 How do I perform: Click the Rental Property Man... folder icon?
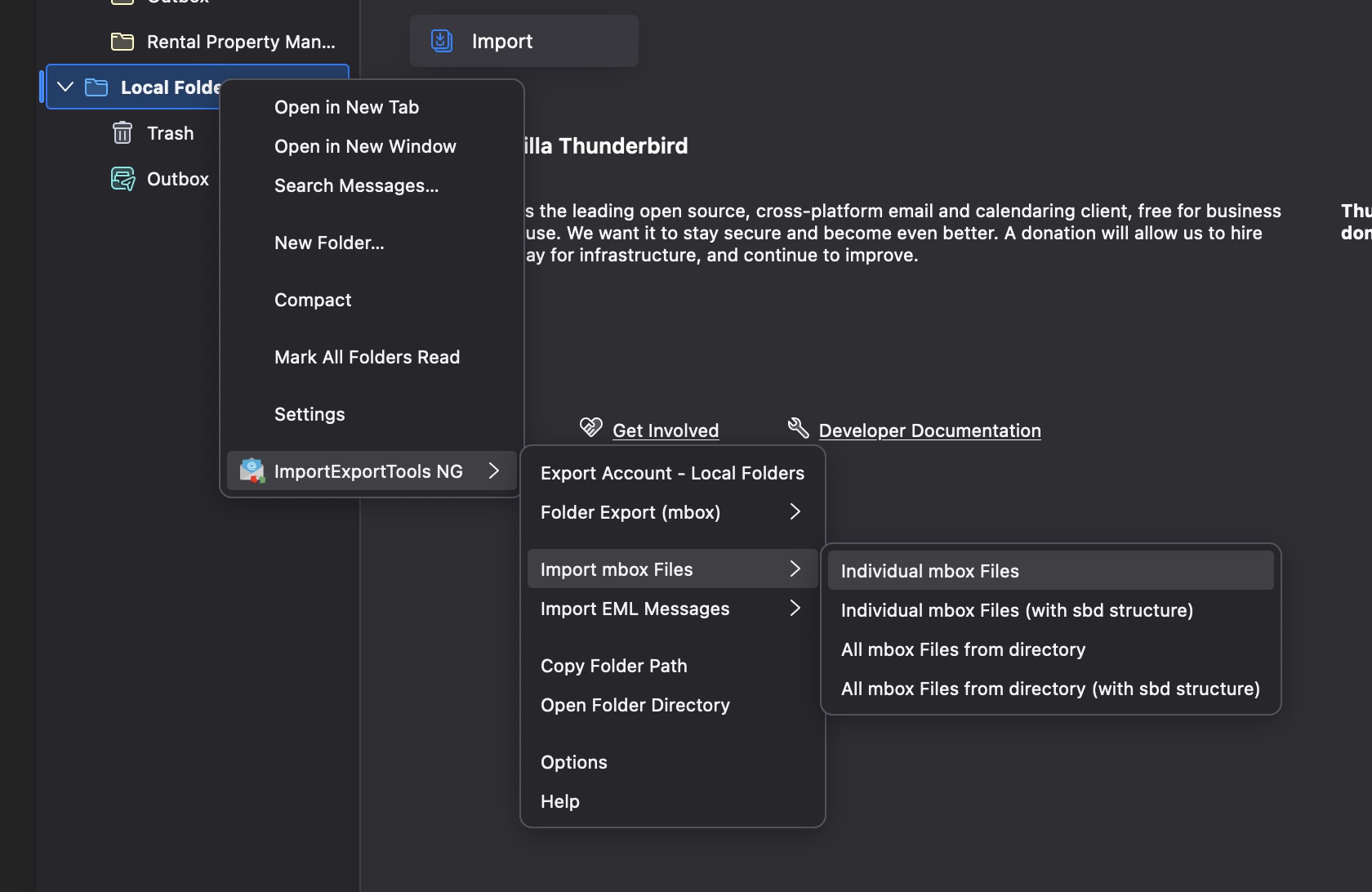122,42
